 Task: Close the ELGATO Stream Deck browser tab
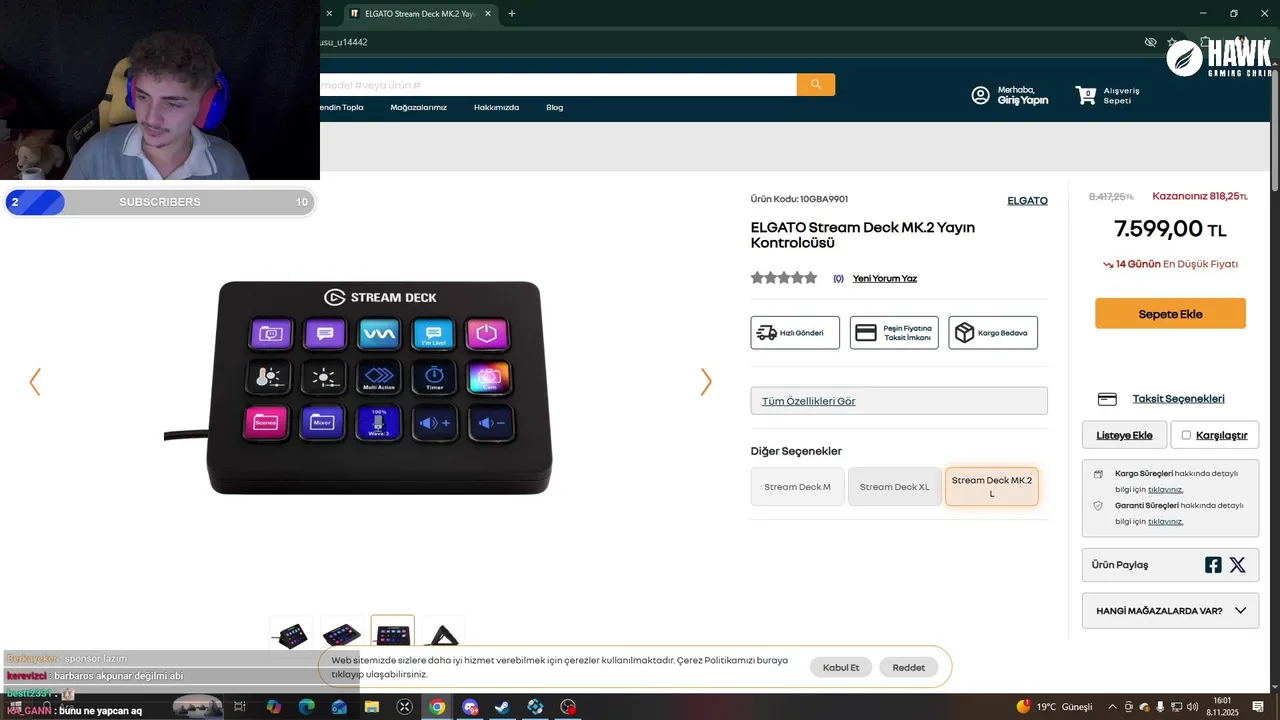pos(488,14)
